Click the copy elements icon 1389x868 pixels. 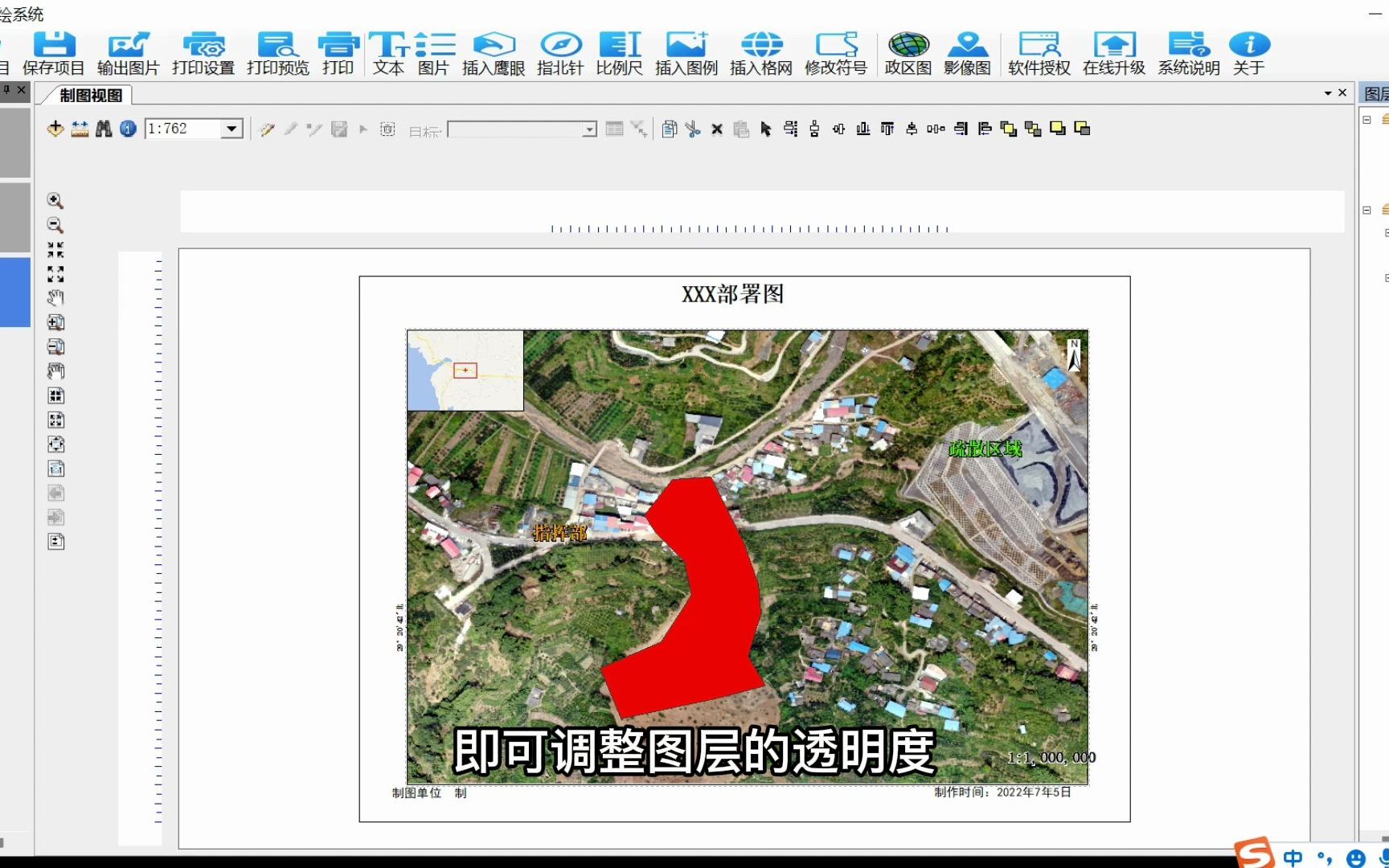(x=669, y=129)
